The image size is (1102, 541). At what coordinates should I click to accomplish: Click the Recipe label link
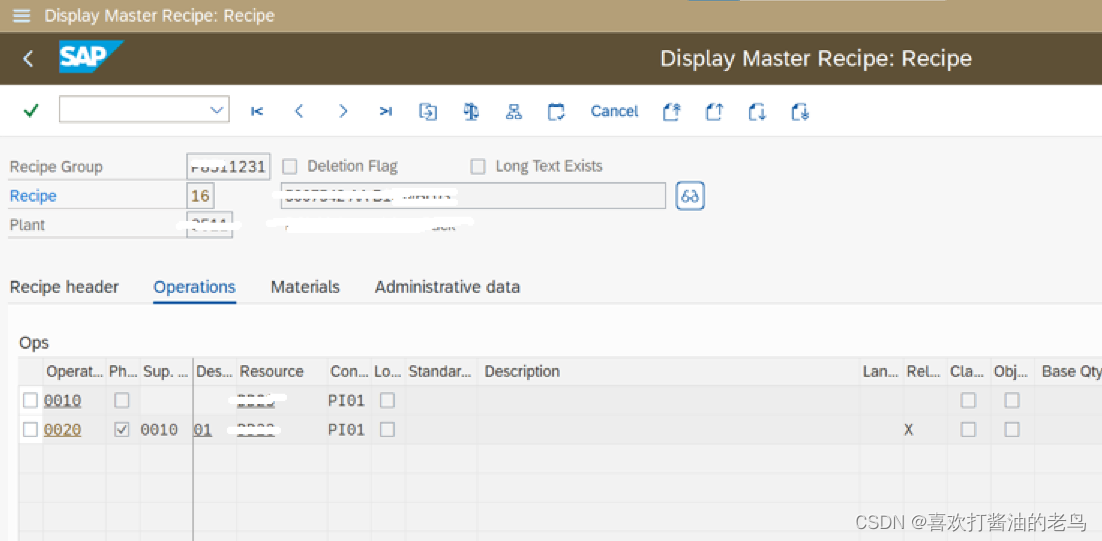(x=33, y=196)
